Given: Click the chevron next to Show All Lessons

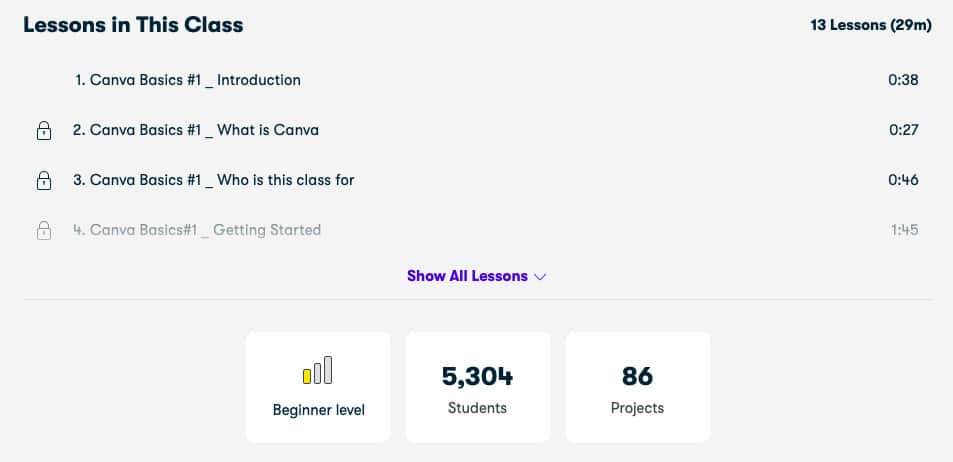Looking at the screenshot, I should click(x=540, y=277).
